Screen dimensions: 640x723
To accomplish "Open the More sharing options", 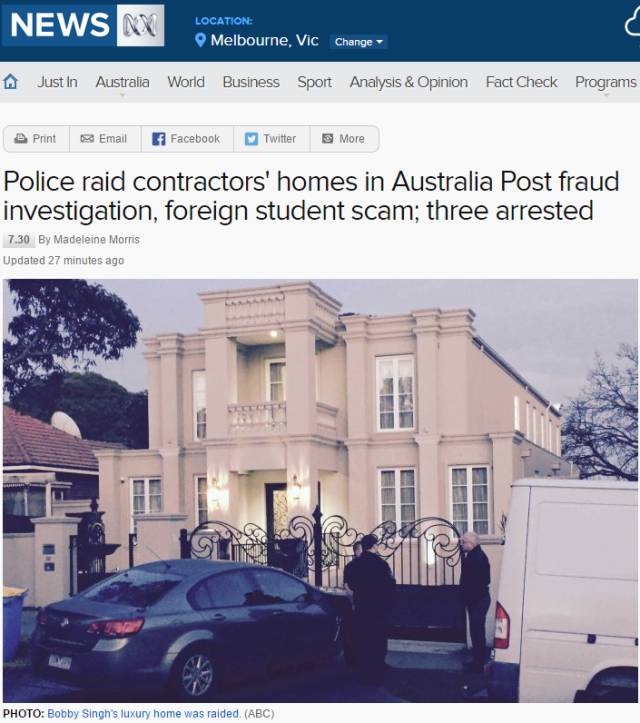I will coord(344,138).
